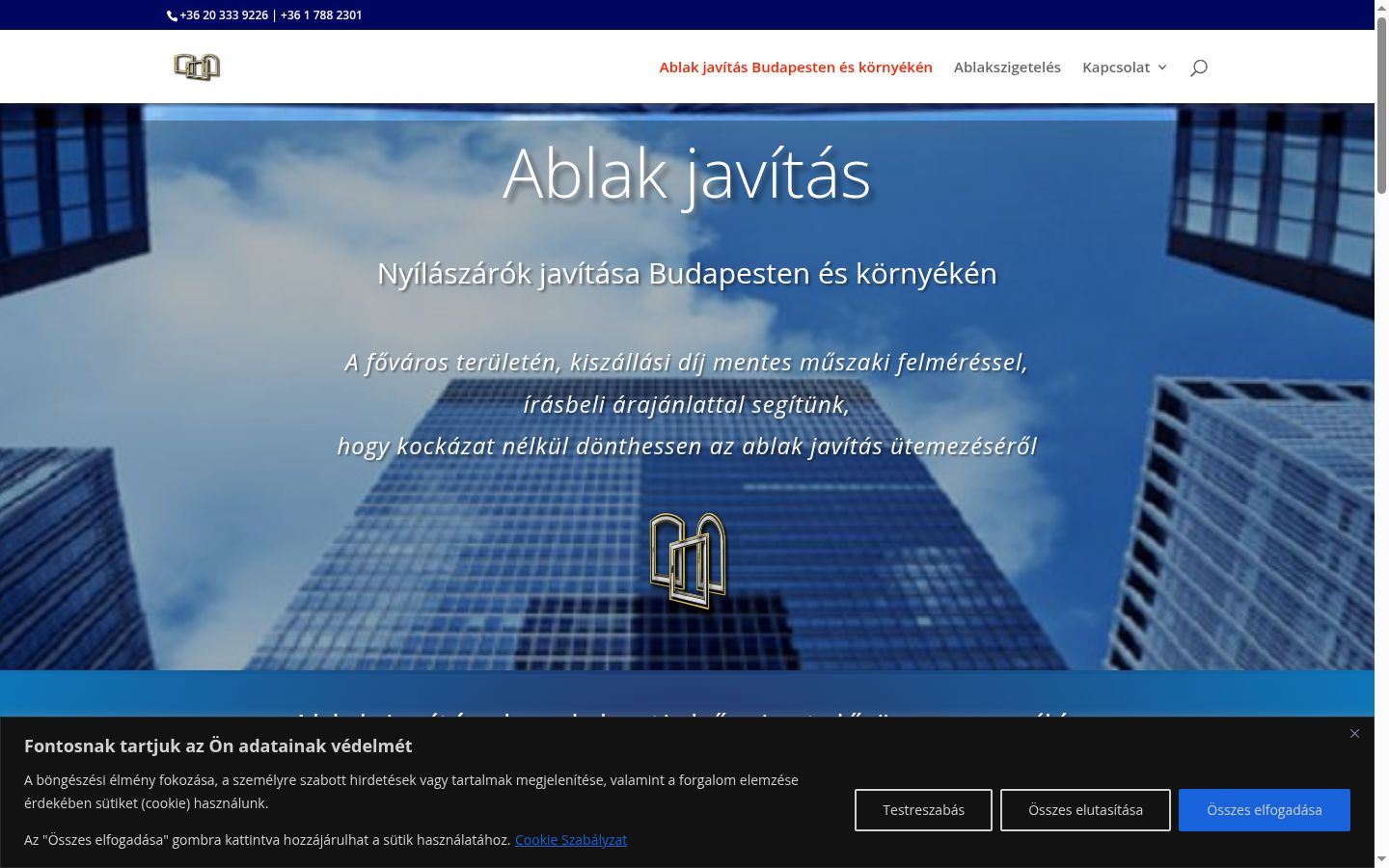
Task: Click the site logo in the header
Action: tap(197, 67)
